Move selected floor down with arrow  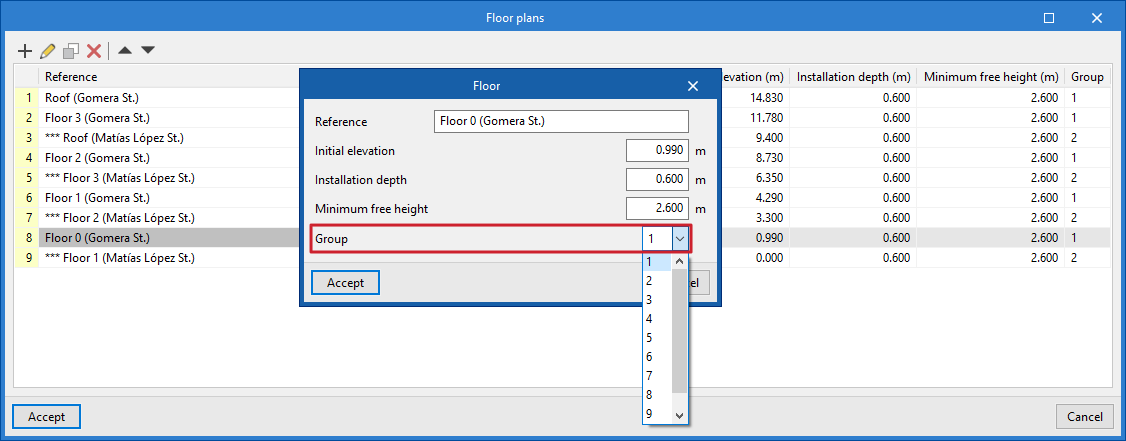coord(148,50)
